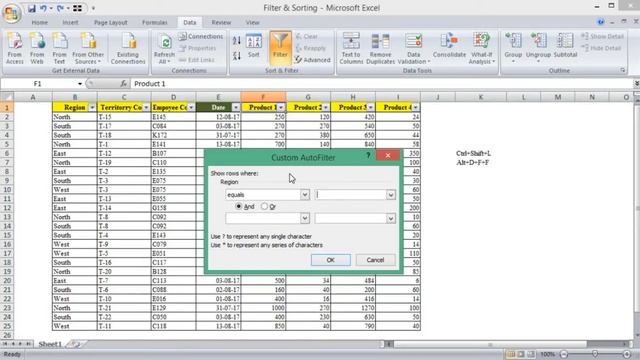Image resolution: width=640 pixels, height=360 pixels.
Task: Undo the last action in quick access toolbar
Action: click(x=43, y=8)
